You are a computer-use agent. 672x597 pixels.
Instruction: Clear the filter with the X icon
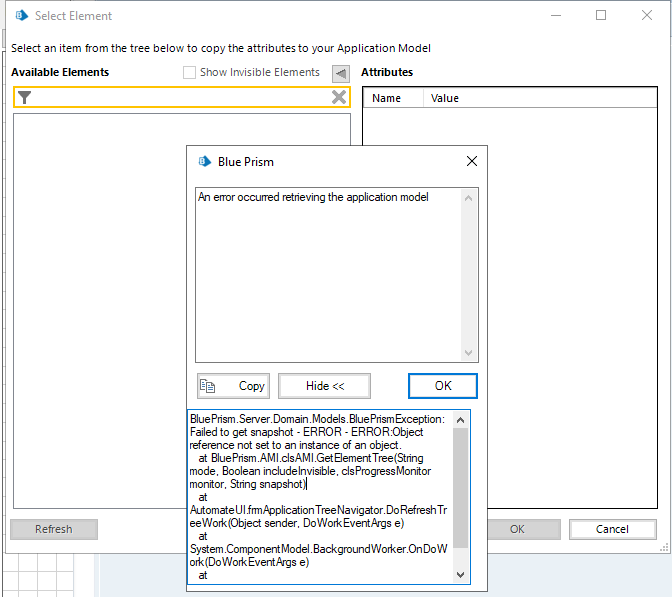click(x=339, y=97)
